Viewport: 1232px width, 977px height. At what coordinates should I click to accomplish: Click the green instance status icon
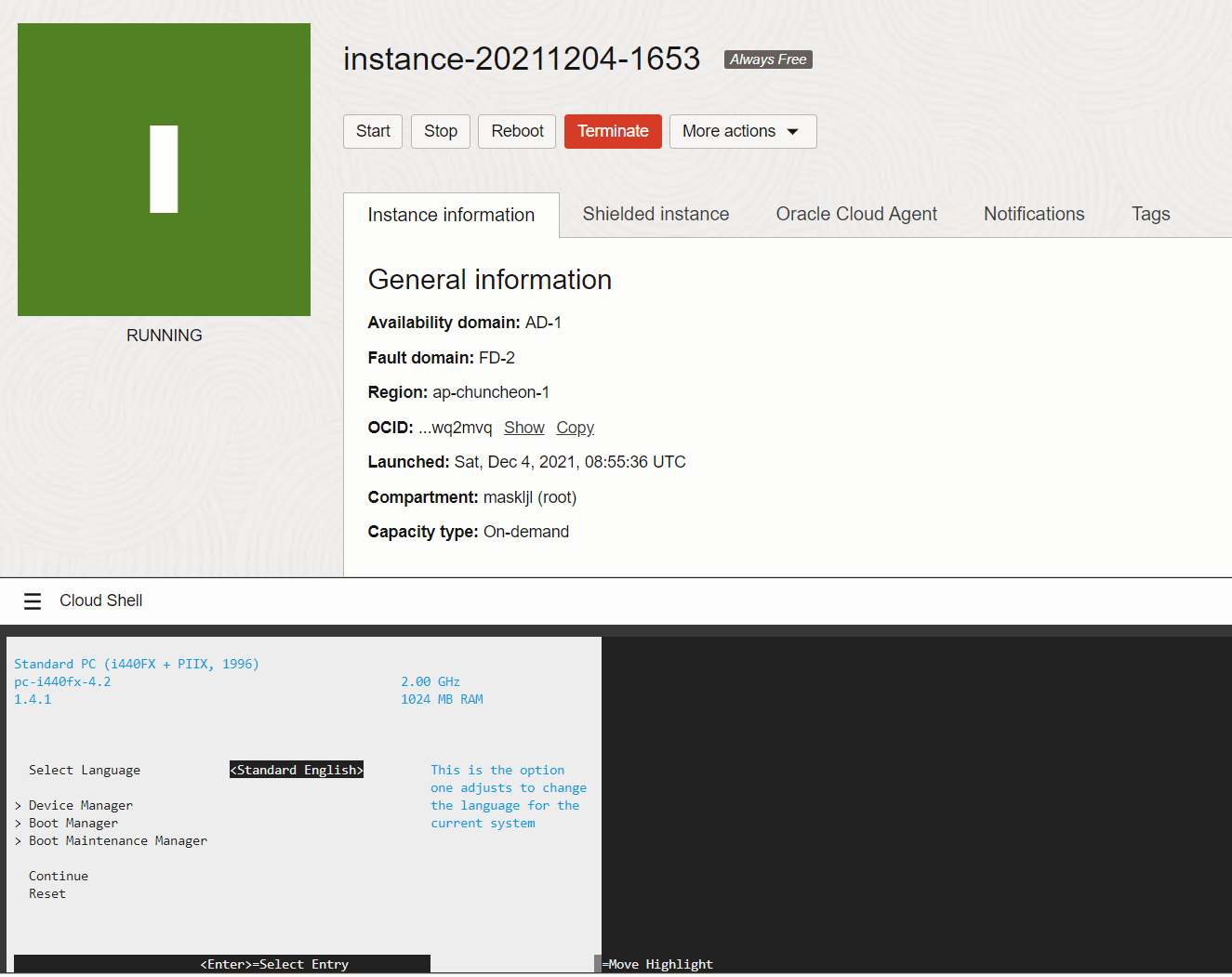164,169
